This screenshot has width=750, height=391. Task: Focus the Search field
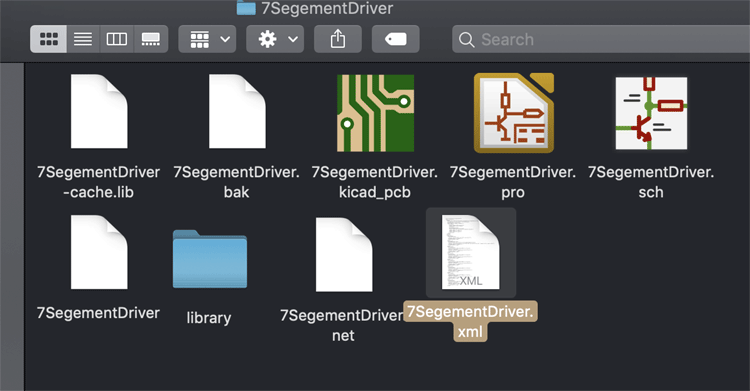coord(601,39)
